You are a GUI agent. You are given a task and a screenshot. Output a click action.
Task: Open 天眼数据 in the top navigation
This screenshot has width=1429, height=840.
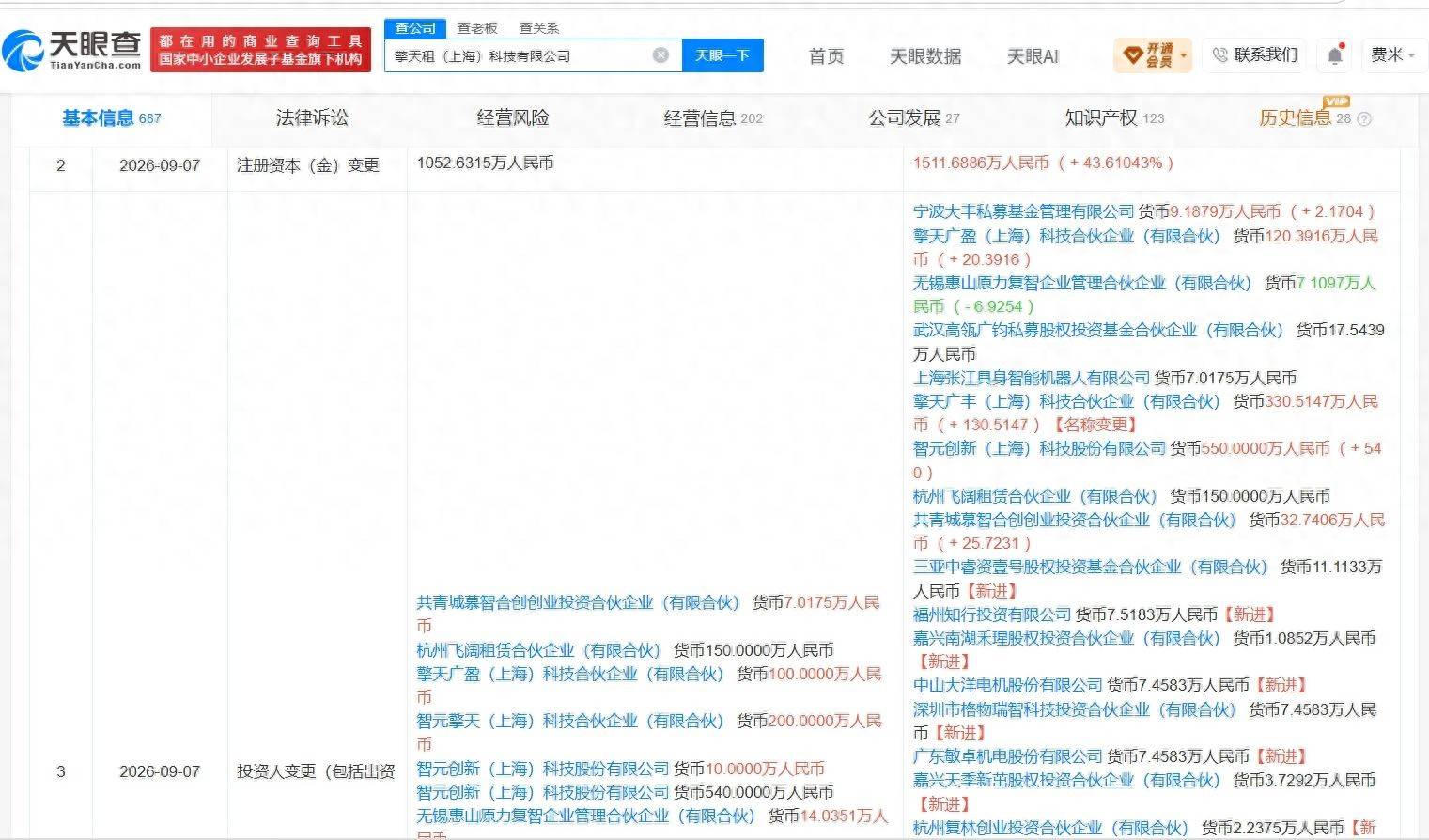(925, 56)
